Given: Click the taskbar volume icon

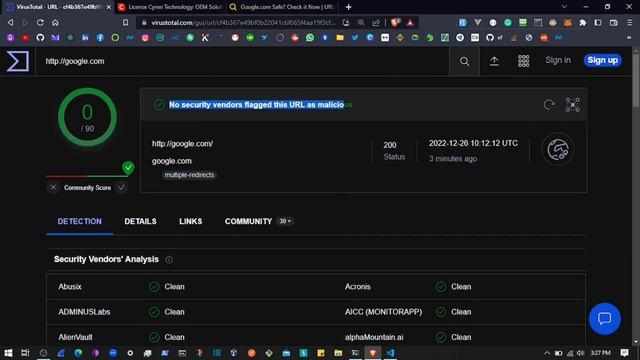Looking at the screenshot, I should (x=580, y=353).
